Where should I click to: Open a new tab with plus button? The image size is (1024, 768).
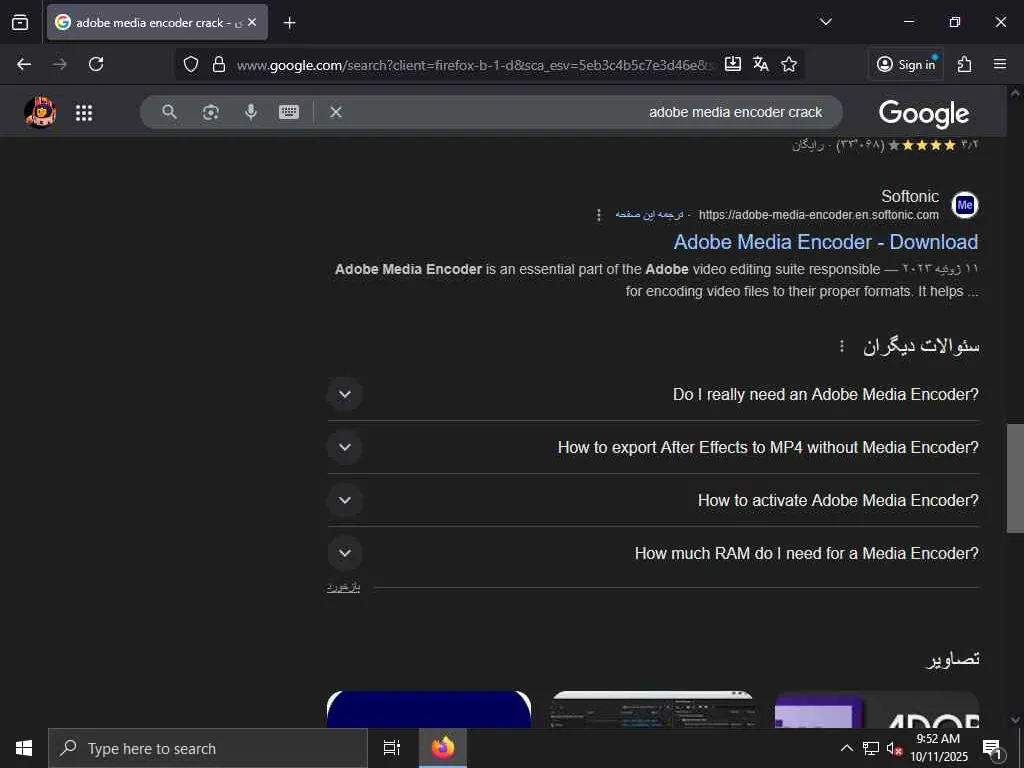(x=289, y=23)
